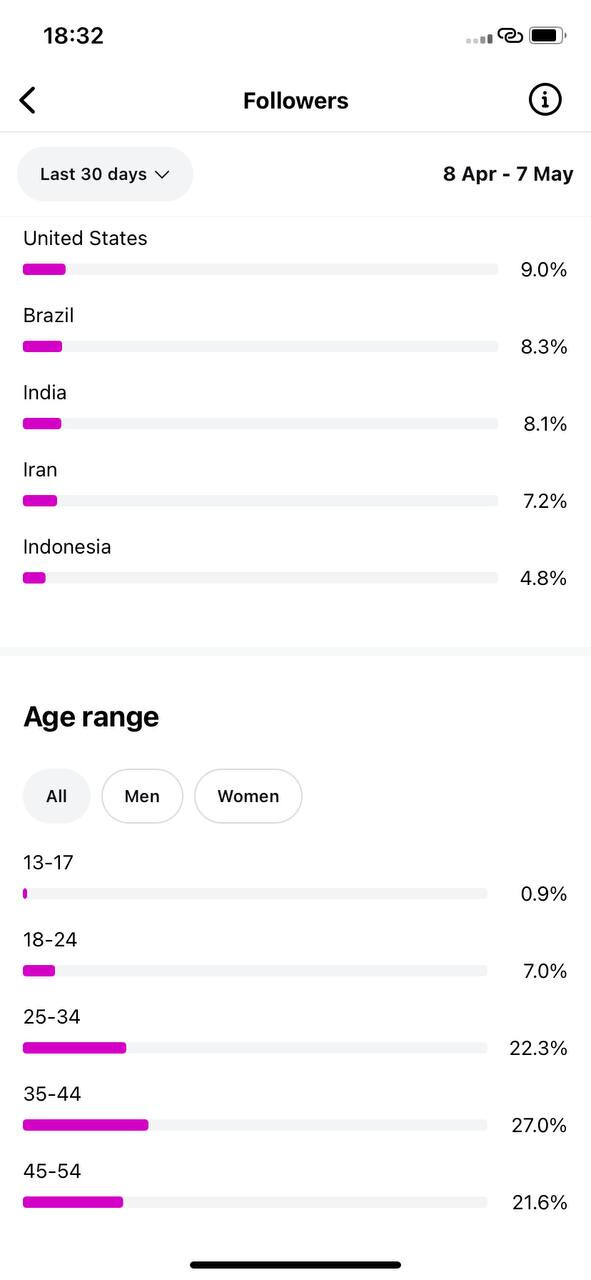Screen dimensions: 591x1280
Task: Tap the Brazil country row
Action: coord(295,332)
